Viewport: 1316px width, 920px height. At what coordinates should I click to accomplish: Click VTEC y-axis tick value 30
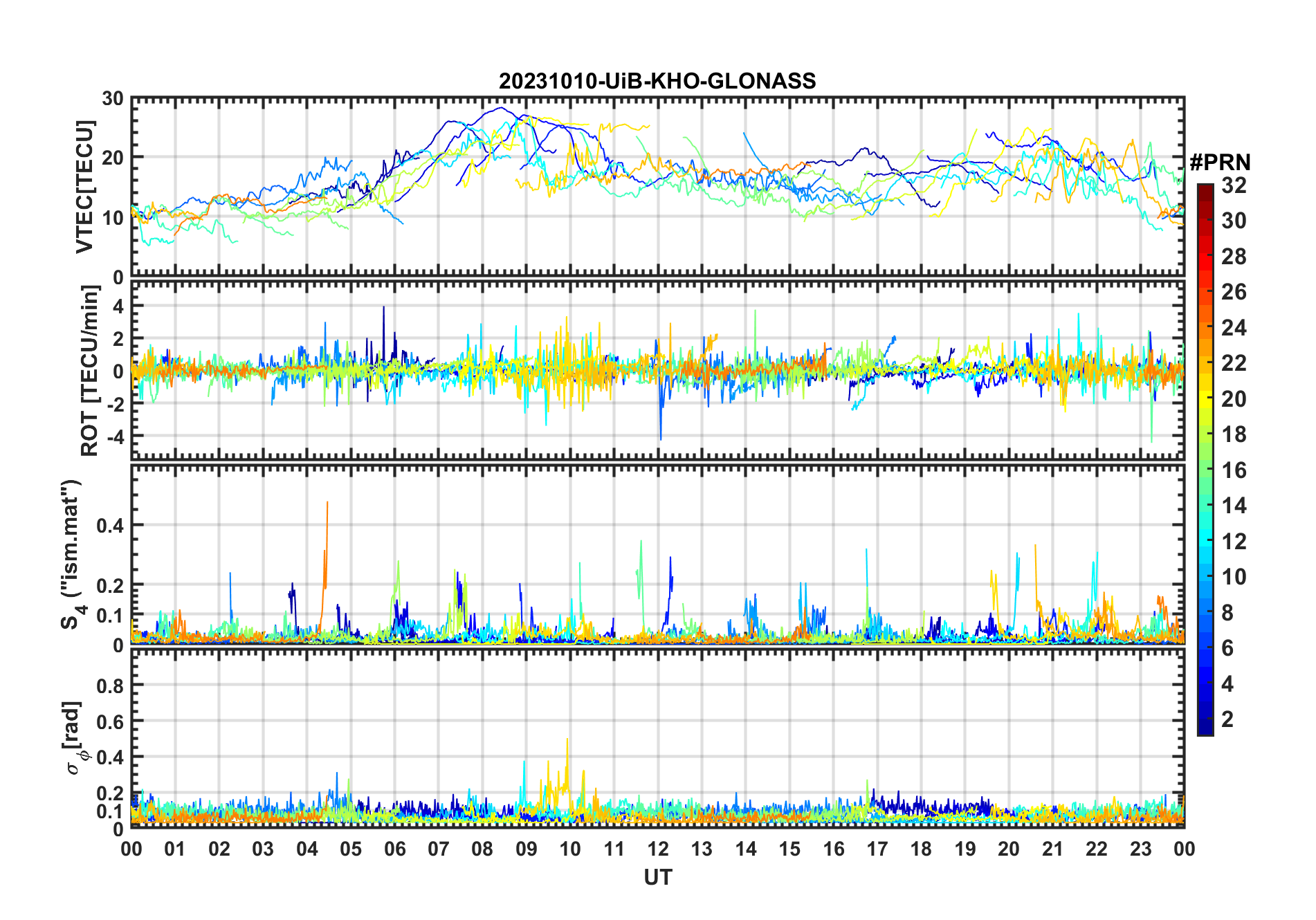click(x=113, y=99)
